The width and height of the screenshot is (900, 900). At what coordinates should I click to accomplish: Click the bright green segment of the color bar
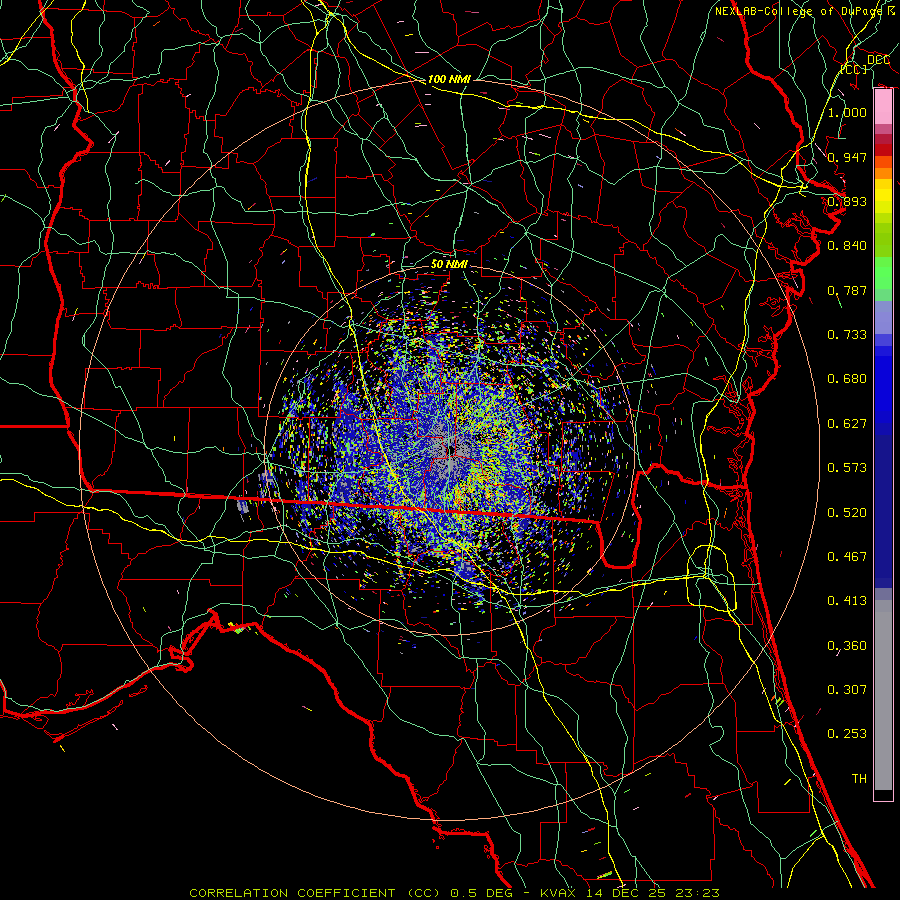coord(883,273)
